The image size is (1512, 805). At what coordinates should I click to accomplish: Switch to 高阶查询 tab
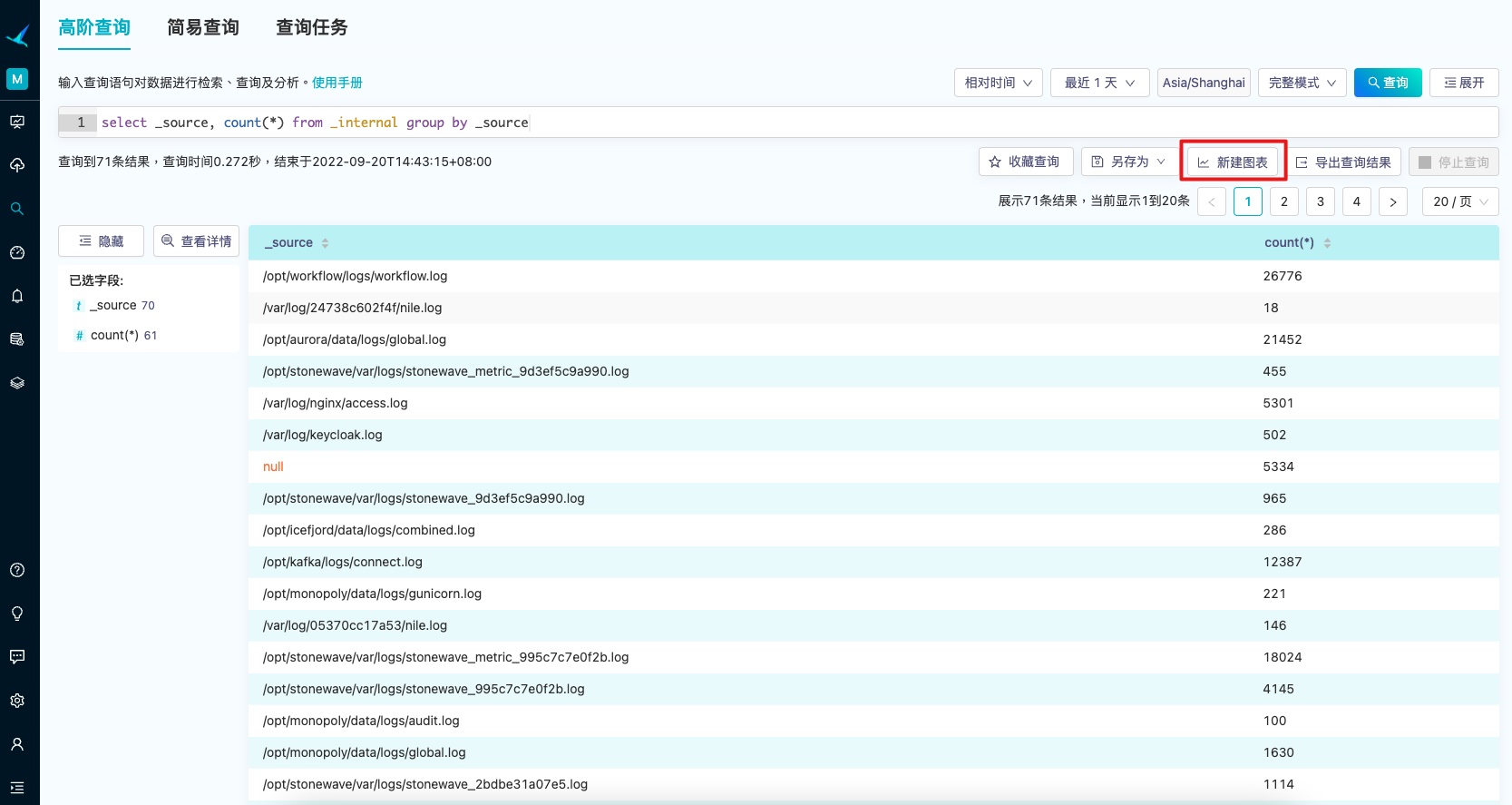click(x=94, y=27)
